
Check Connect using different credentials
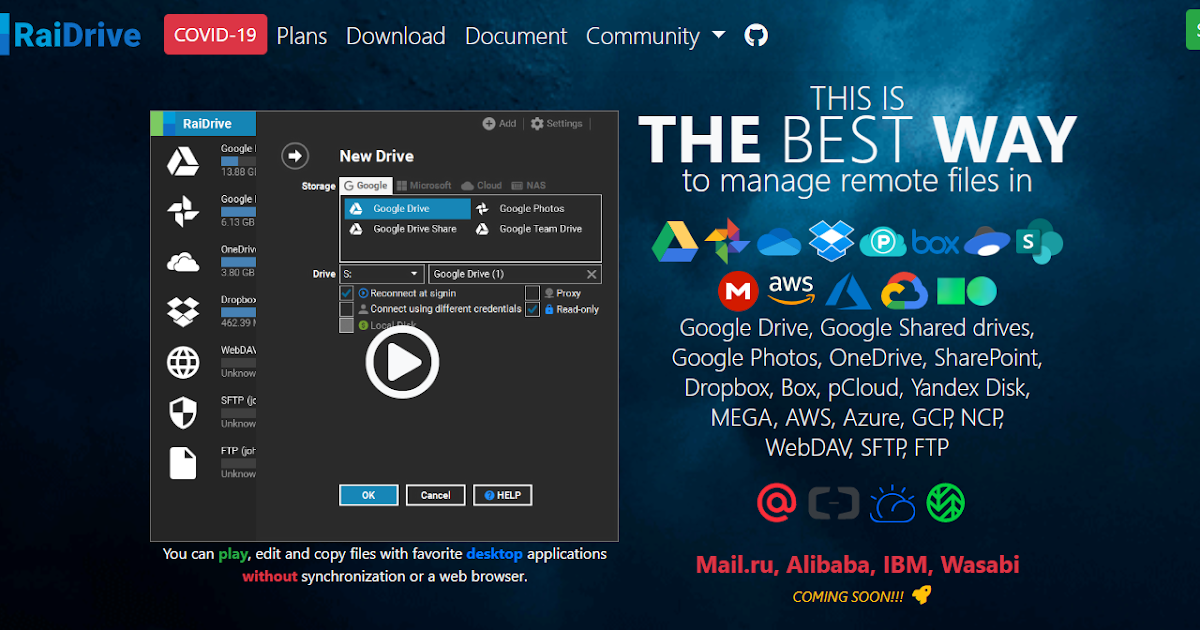tap(347, 309)
